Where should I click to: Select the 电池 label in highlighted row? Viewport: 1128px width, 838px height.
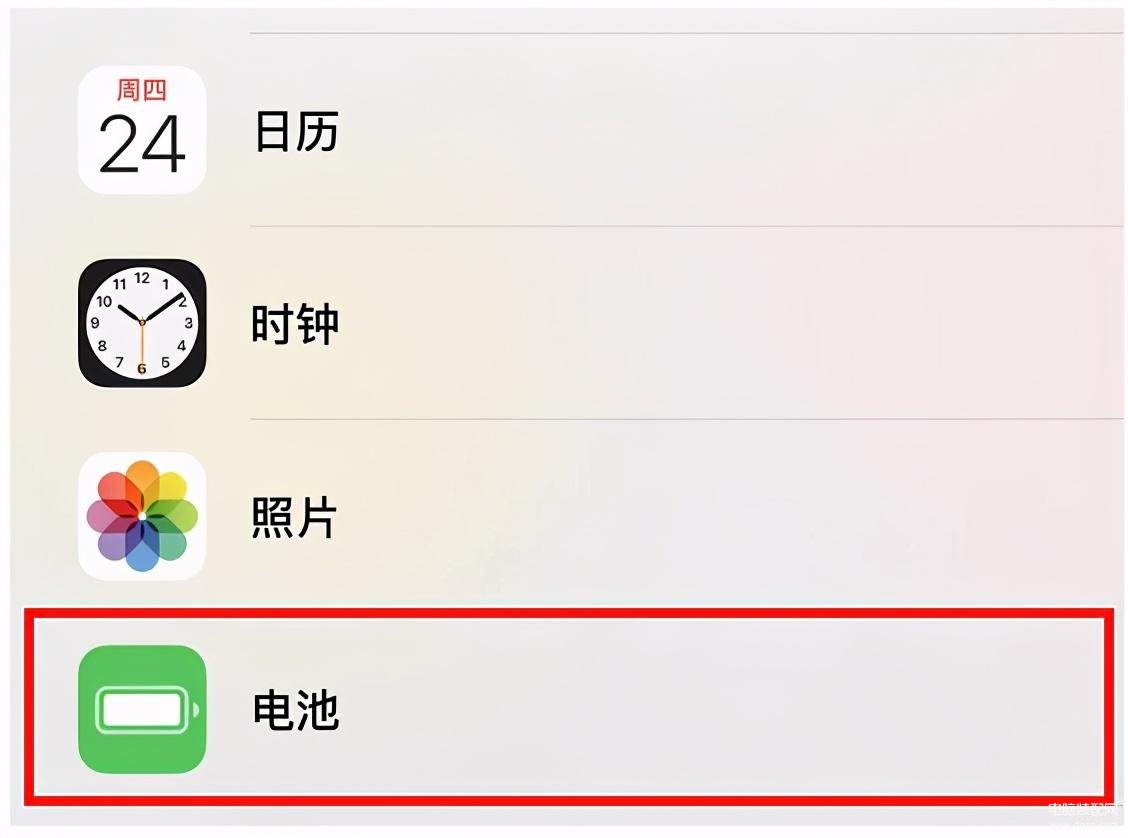(296, 710)
